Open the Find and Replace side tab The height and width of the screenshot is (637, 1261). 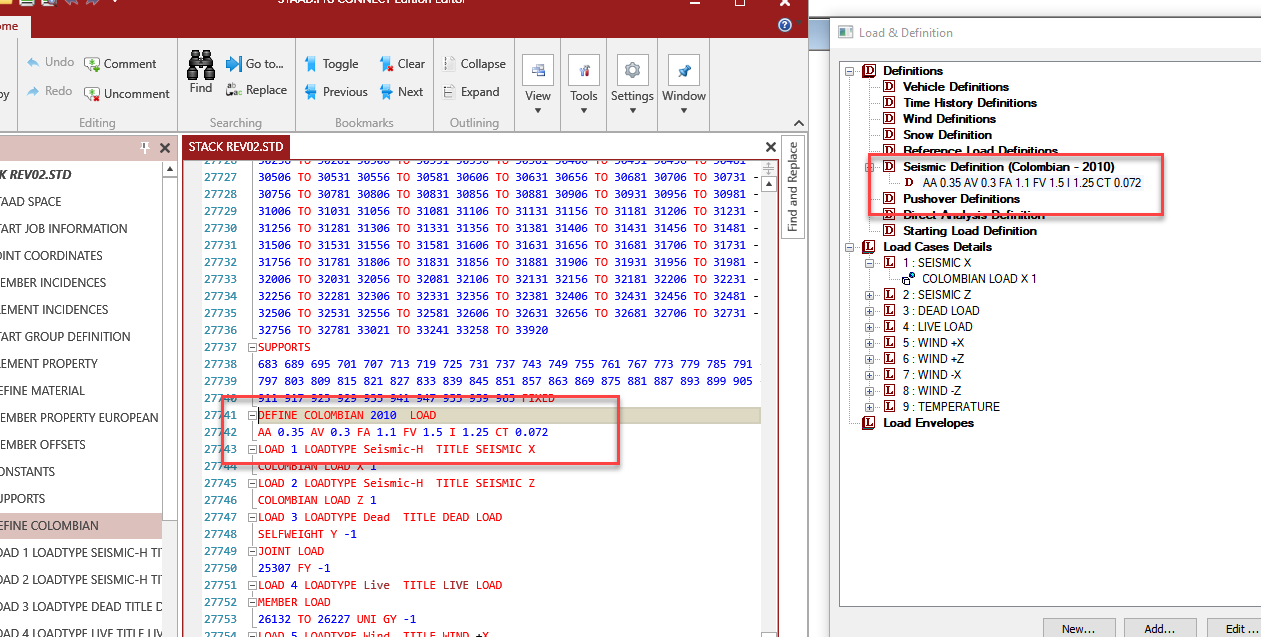792,187
